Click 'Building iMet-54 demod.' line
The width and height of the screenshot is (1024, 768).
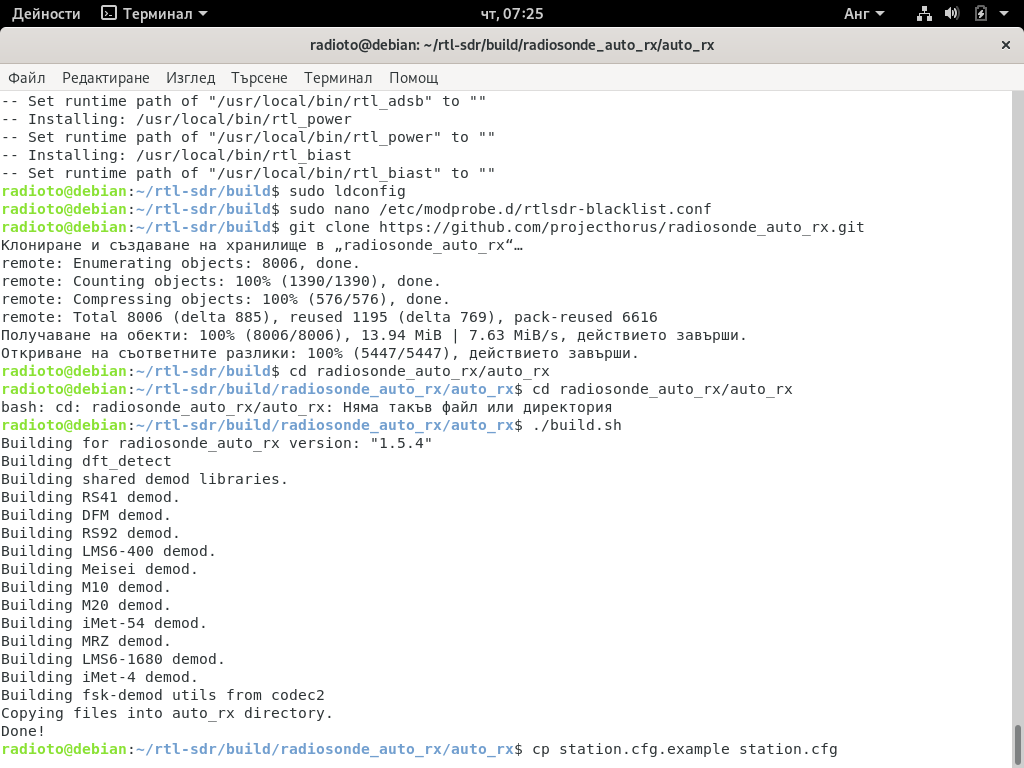point(104,624)
